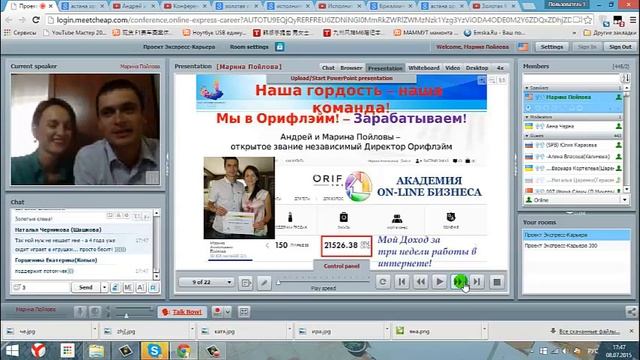Open File Explorer from taskbar
The width and height of the screenshot is (640, 360).
[96, 351]
